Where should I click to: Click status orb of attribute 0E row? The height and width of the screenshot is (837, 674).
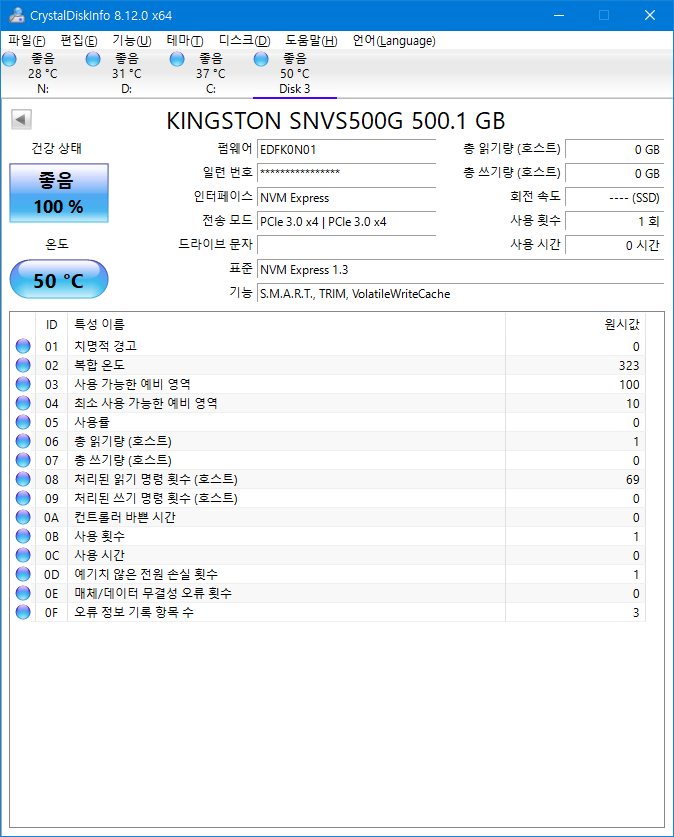[x=23, y=593]
